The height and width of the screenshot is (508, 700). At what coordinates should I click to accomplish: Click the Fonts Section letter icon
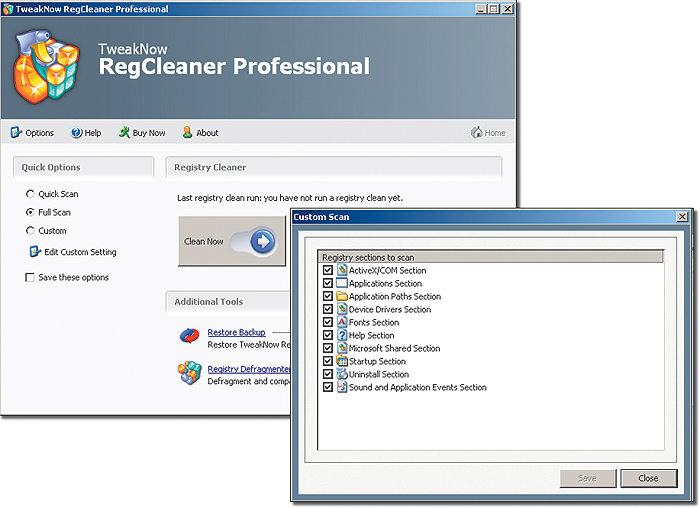[342, 322]
